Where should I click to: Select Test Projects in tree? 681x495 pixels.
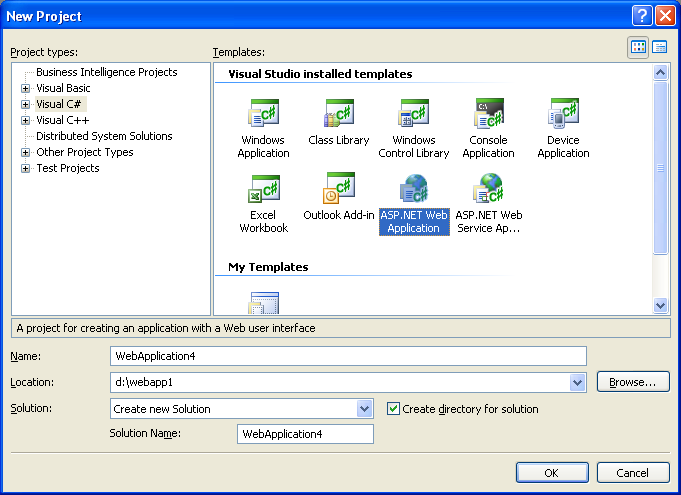click(x=68, y=168)
